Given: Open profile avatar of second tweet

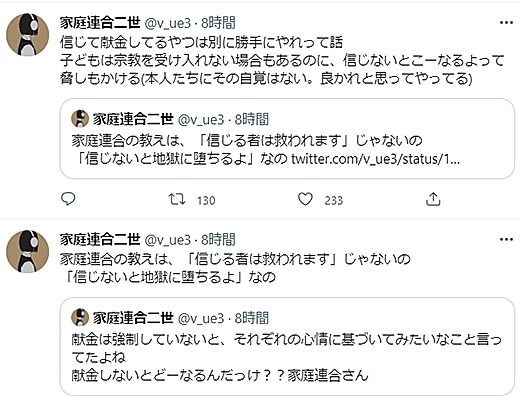Looking at the screenshot, I should [28, 251].
